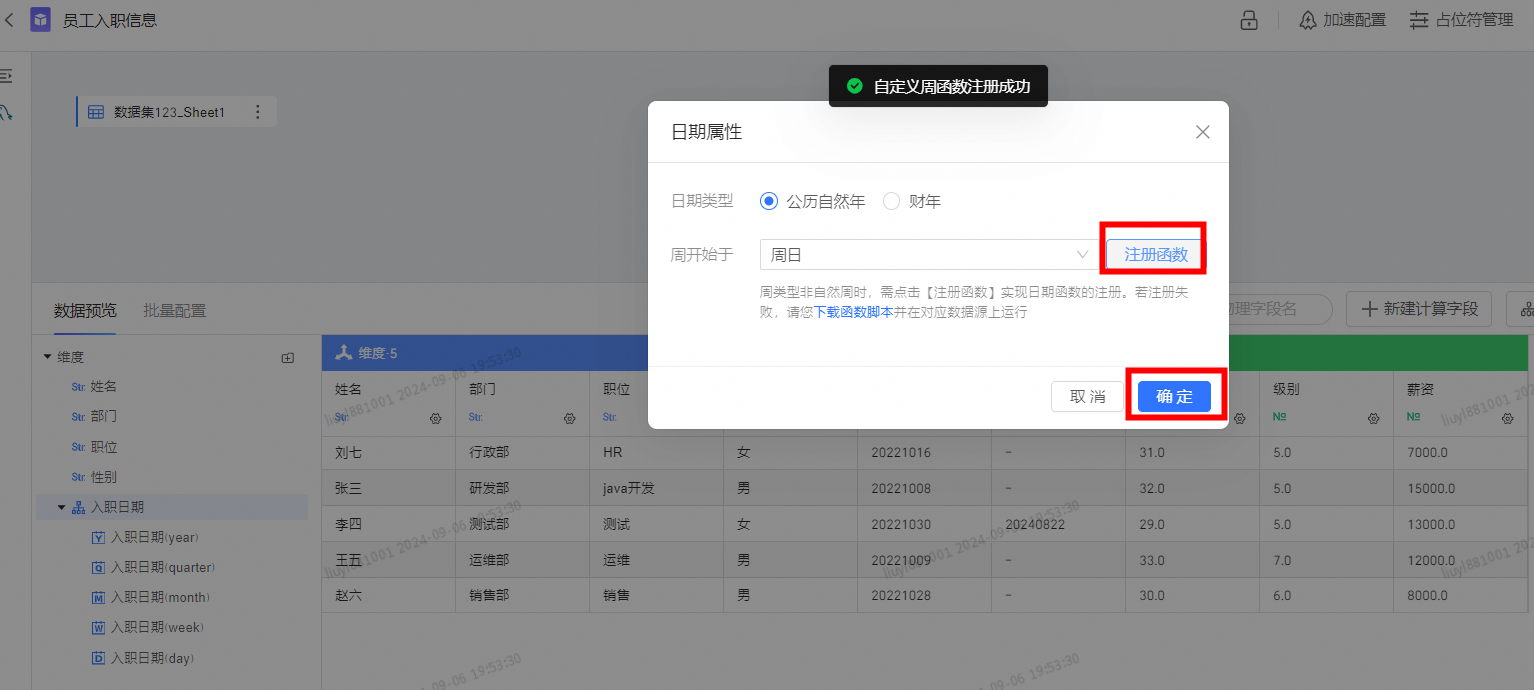This screenshot has width=1534, height=690.
Task: Click the back arrow beside 员工入职信息
Action: pos(9,19)
